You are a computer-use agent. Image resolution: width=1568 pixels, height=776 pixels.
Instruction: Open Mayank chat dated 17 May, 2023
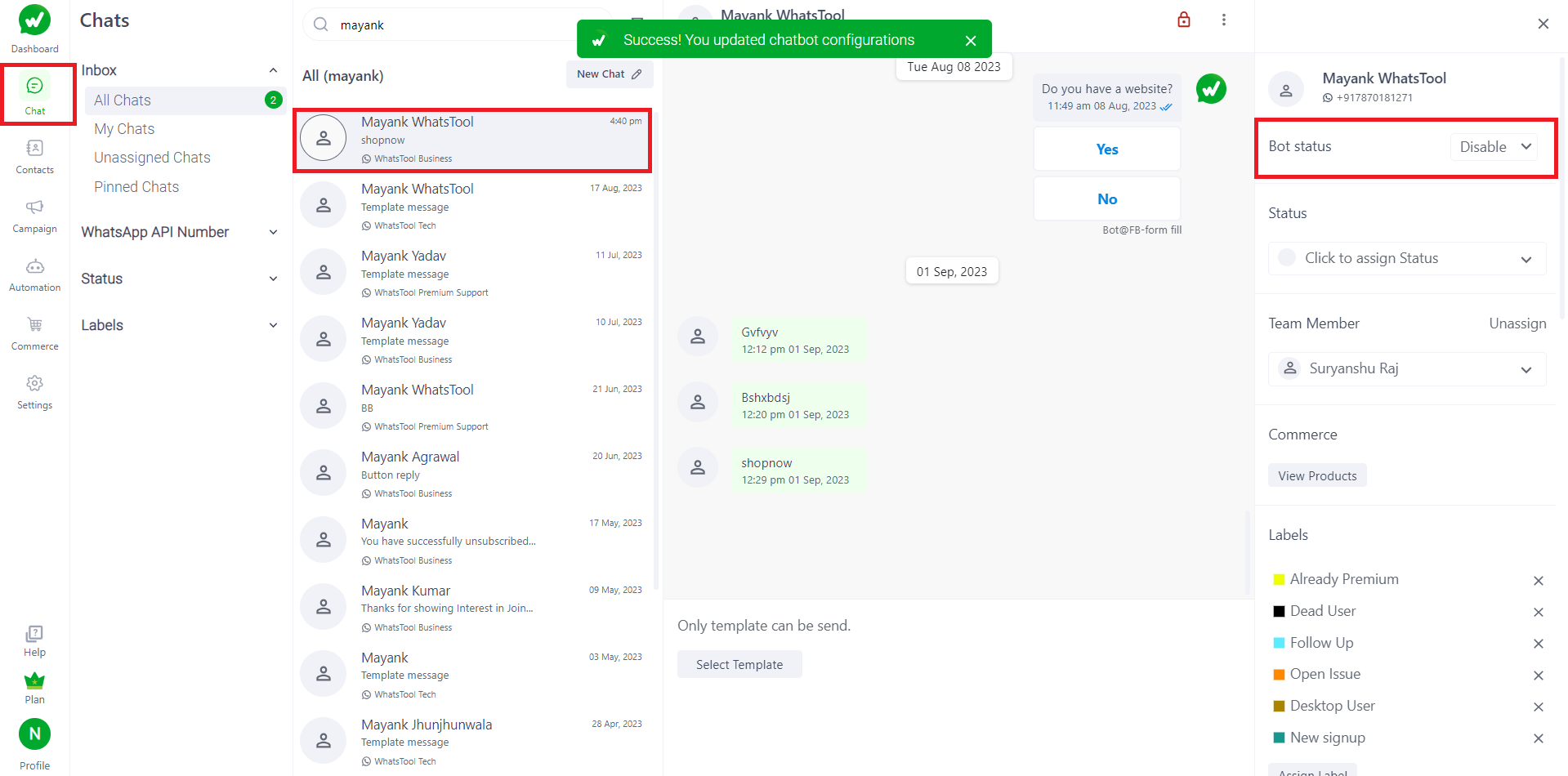(x=472, y=541)
